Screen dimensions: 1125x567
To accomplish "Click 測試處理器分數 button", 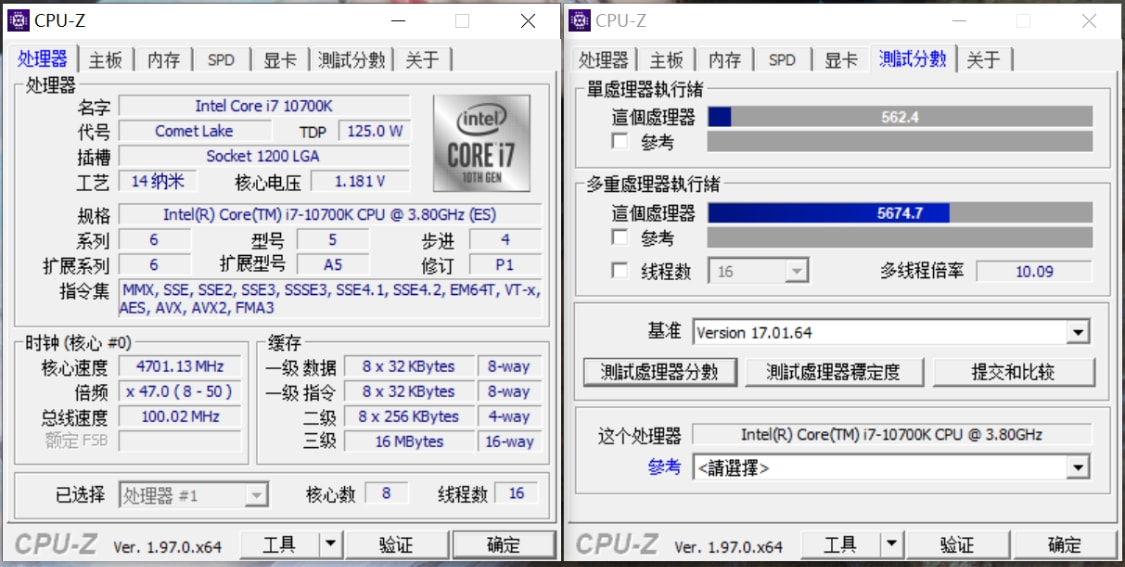I will 659,372.
